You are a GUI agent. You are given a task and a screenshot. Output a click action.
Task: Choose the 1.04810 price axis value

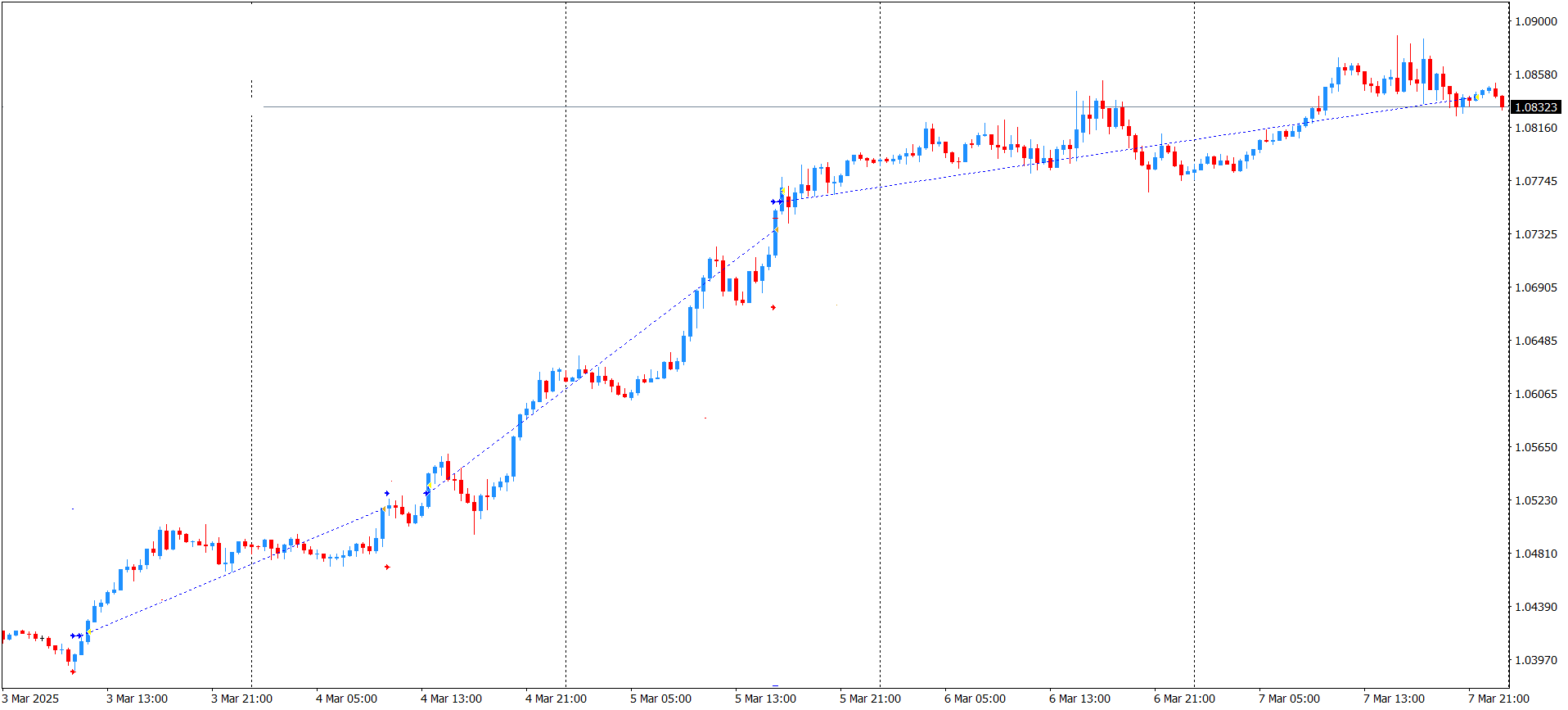tap(1536, 554)
